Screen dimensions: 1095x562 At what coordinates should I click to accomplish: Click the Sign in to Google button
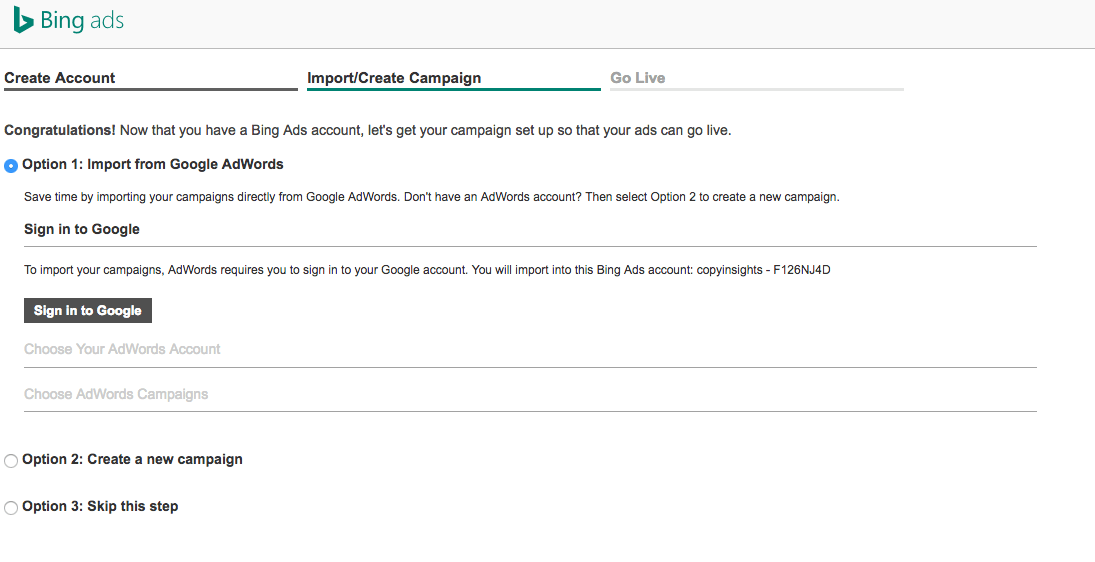88,311
